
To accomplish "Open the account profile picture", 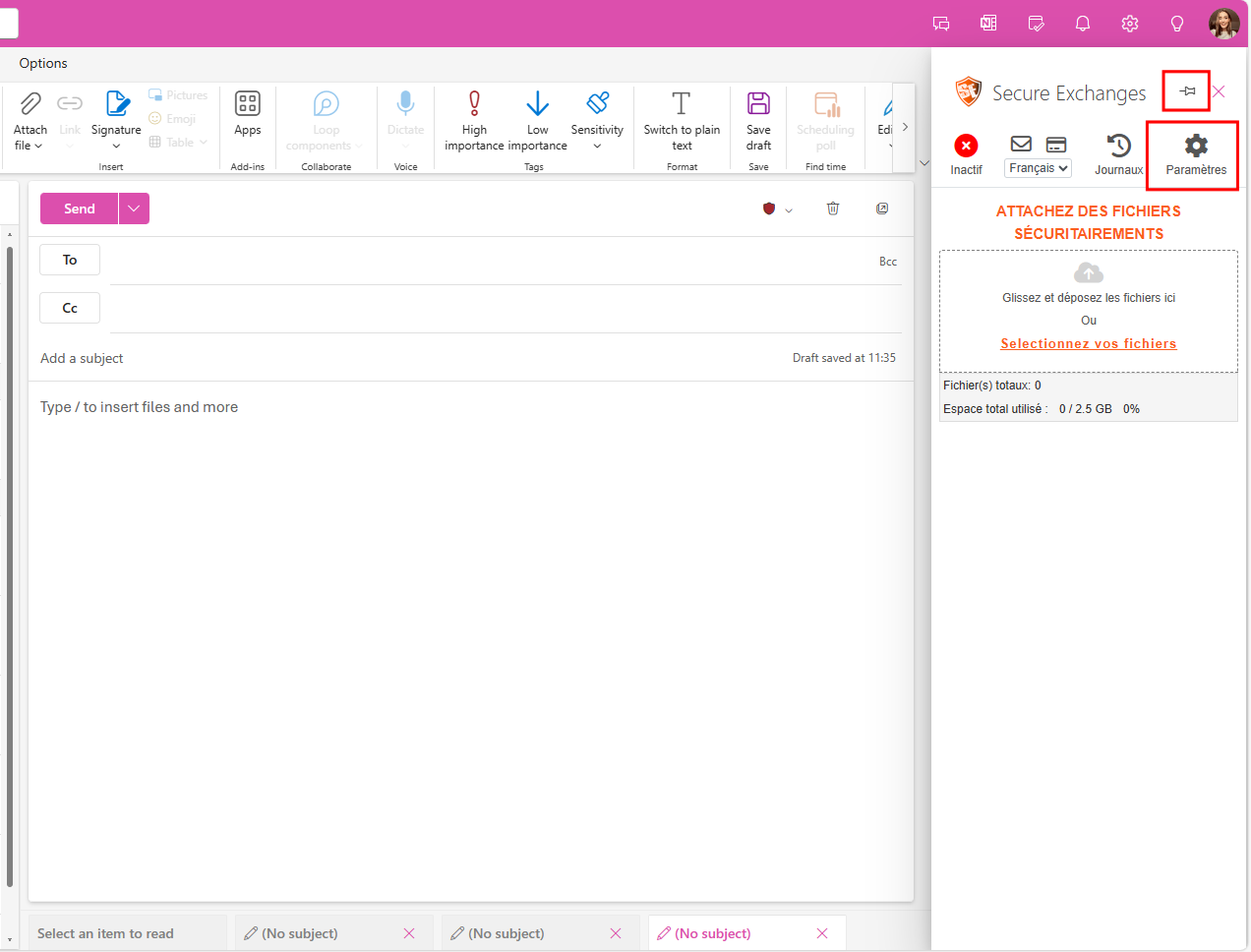I will pos(1224,24).
